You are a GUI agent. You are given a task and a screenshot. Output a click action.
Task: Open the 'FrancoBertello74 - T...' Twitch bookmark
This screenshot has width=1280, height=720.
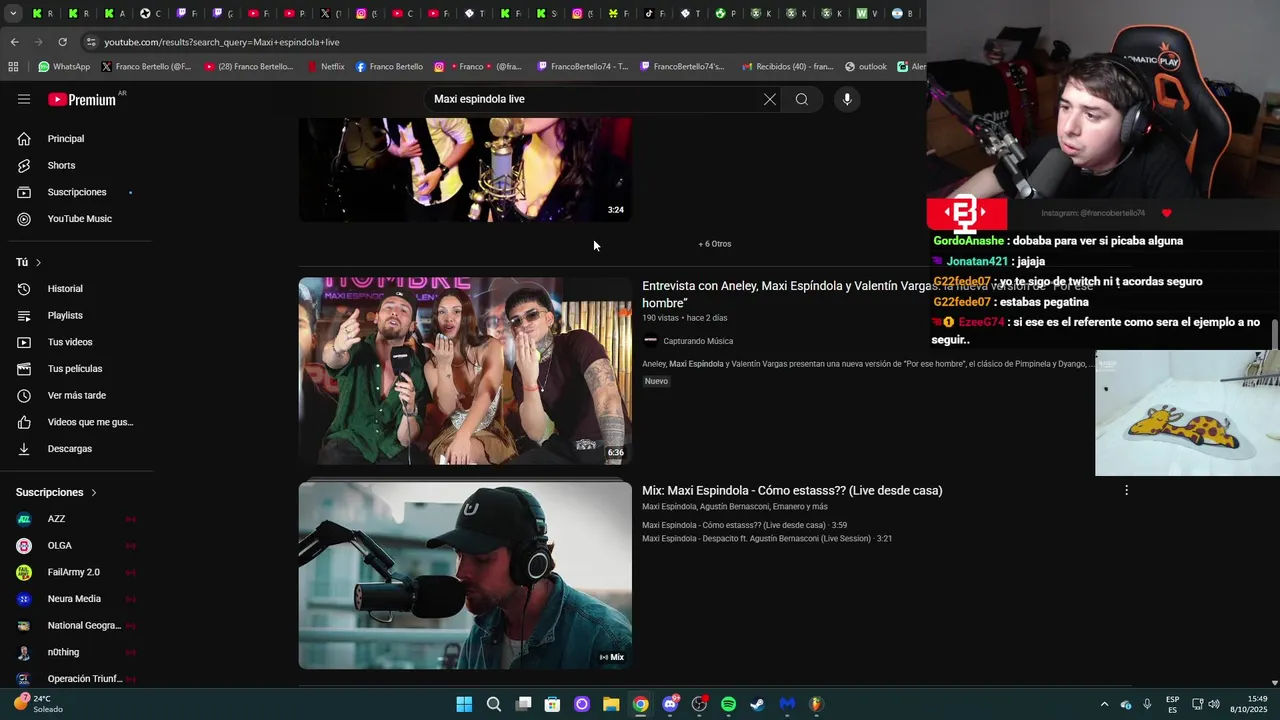583,67
